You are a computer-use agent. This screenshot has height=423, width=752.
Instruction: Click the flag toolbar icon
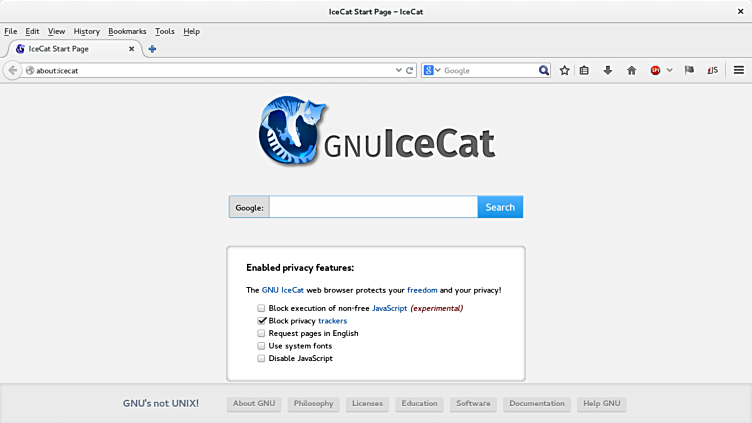(x=689, y=70)
